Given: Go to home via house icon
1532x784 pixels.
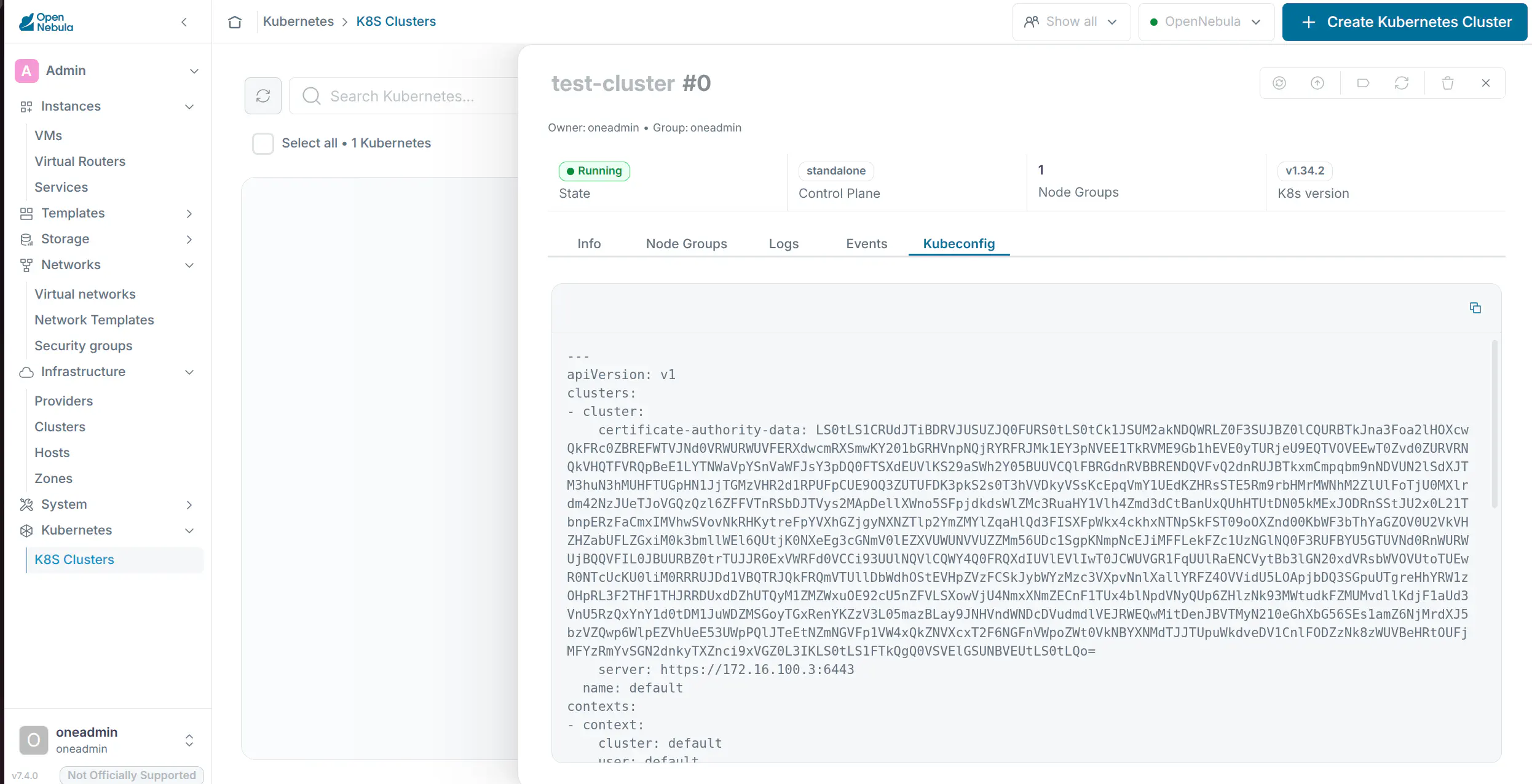Looking at the screenshot, I should 235,22.
